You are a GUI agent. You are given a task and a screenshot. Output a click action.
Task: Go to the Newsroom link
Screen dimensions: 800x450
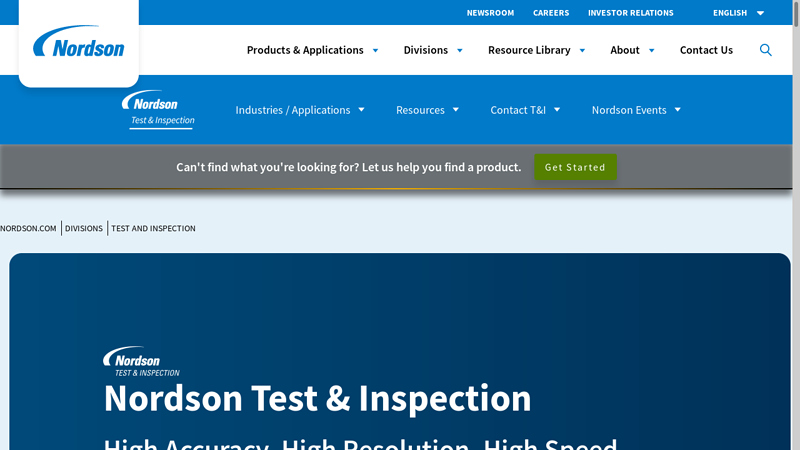490,13
